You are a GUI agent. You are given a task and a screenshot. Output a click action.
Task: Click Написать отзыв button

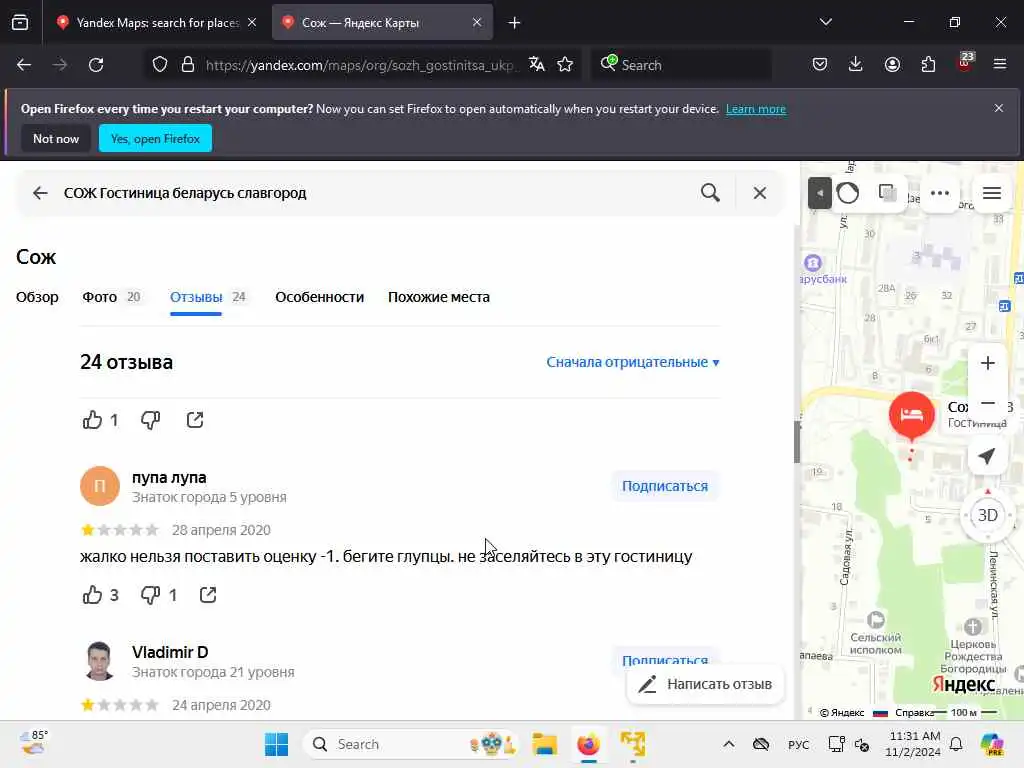(x=705, y=684)
